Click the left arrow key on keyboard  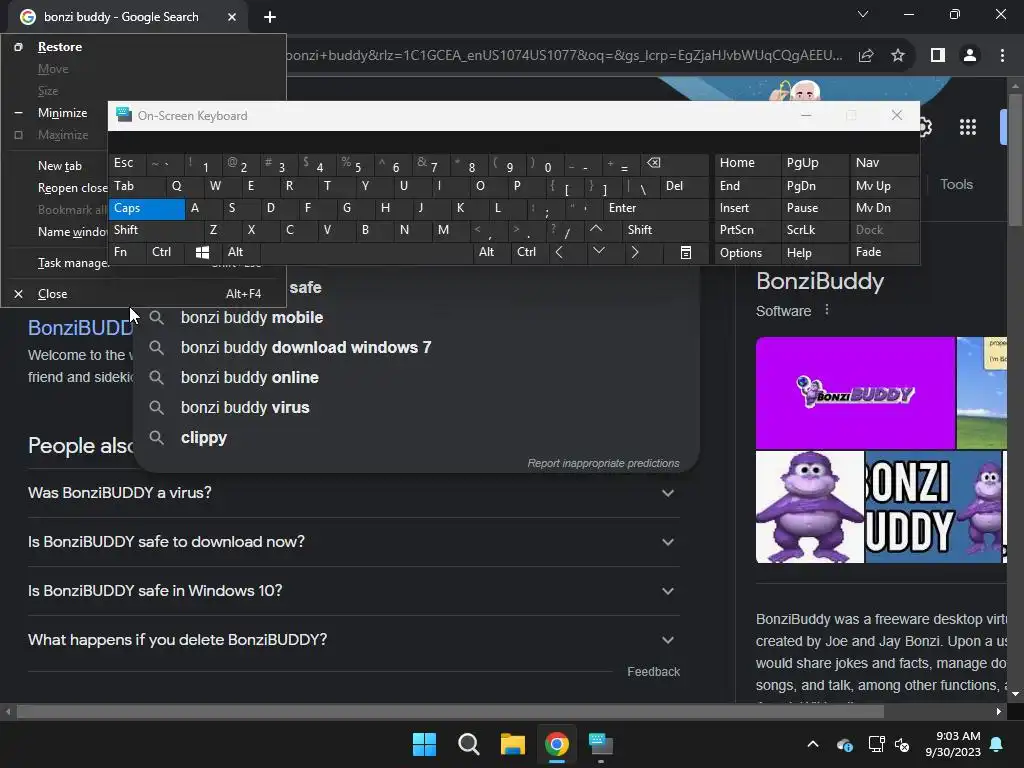tap(559, 252)
